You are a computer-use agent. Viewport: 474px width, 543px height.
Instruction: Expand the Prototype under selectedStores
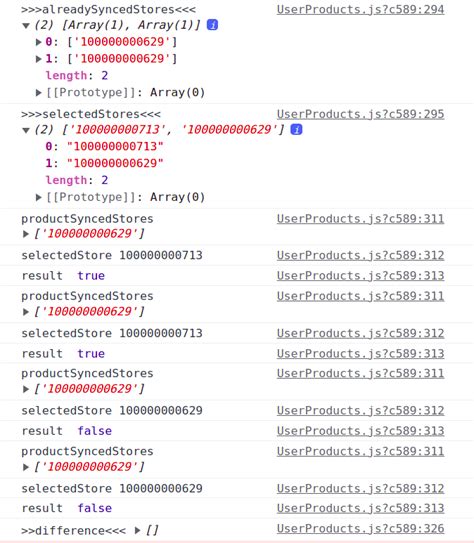point(38,197)
